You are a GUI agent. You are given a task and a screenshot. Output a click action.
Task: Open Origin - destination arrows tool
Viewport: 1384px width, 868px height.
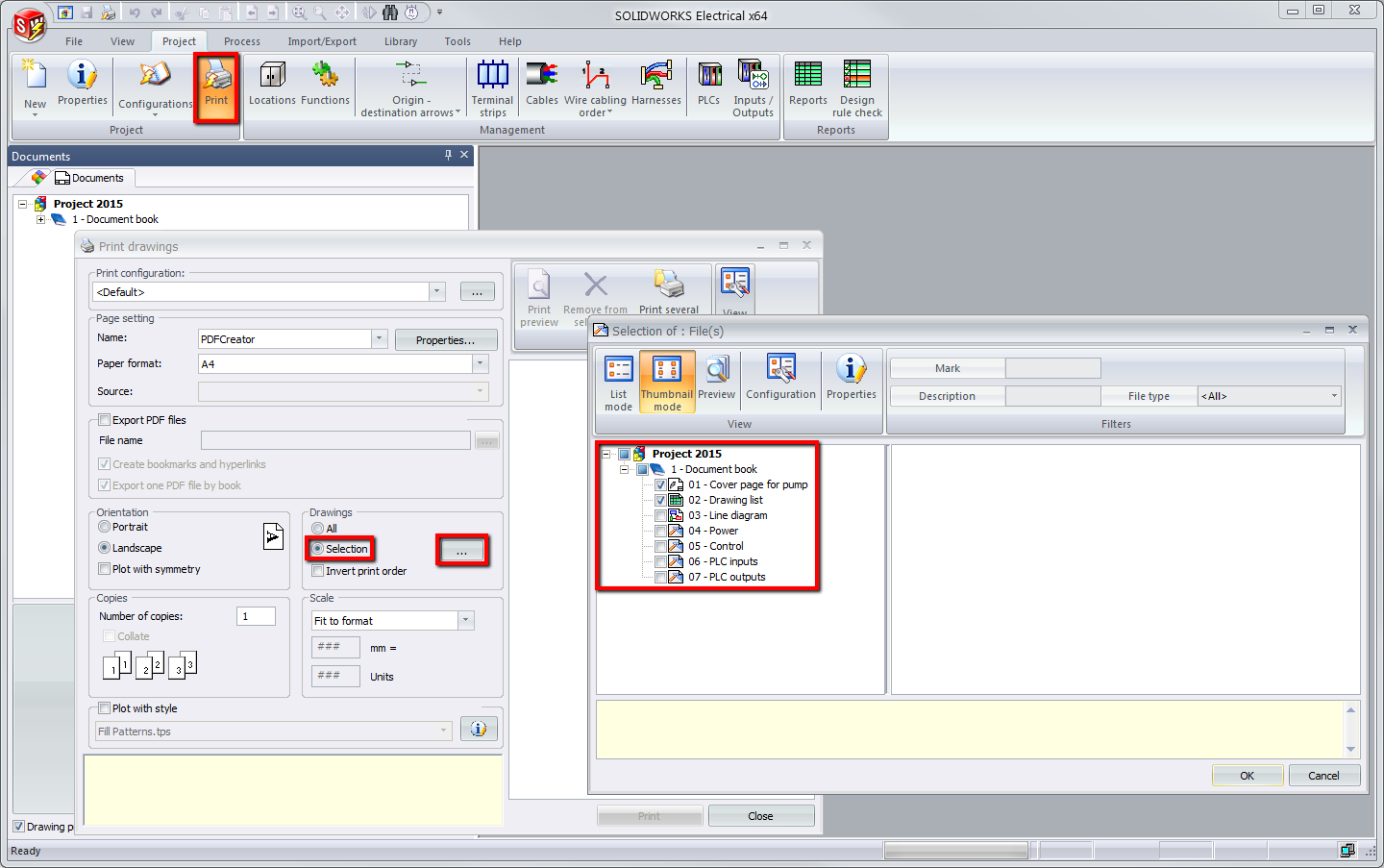point(410,88)
